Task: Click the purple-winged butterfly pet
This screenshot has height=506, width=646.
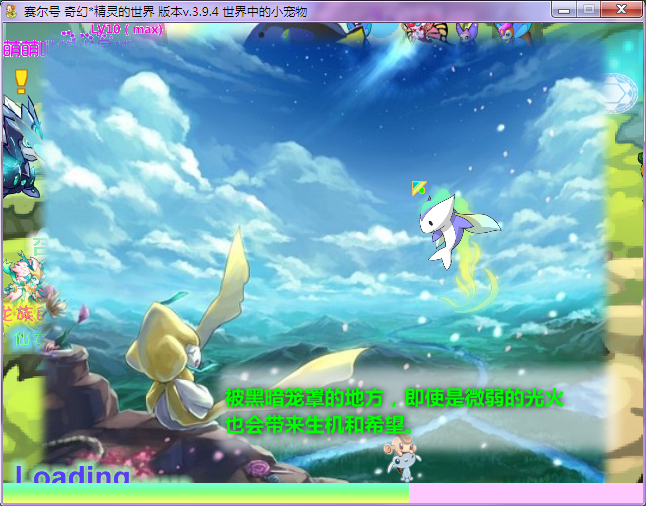Action: pos(467,33)
